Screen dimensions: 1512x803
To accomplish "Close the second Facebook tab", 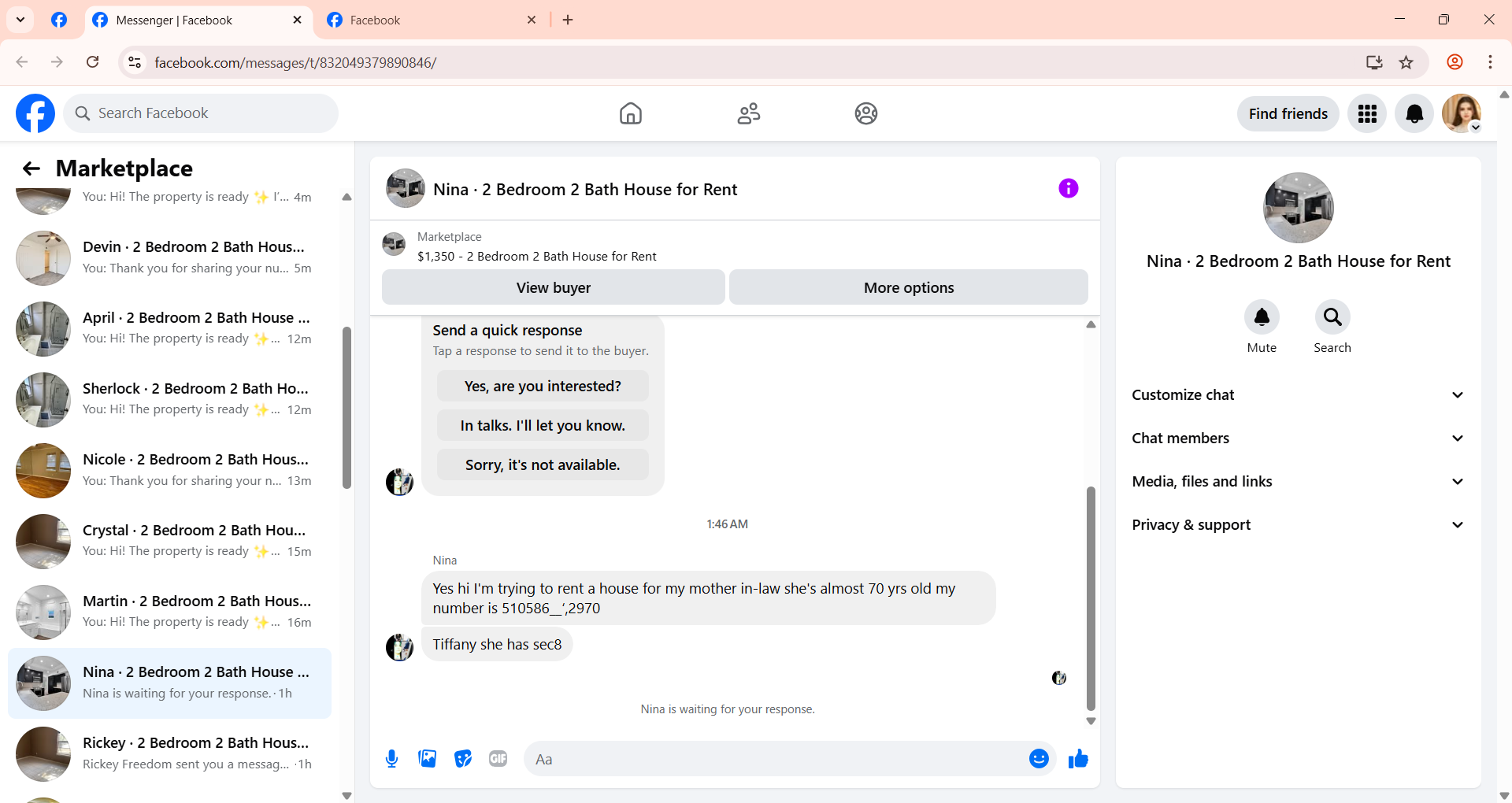I will click(532, 20).
